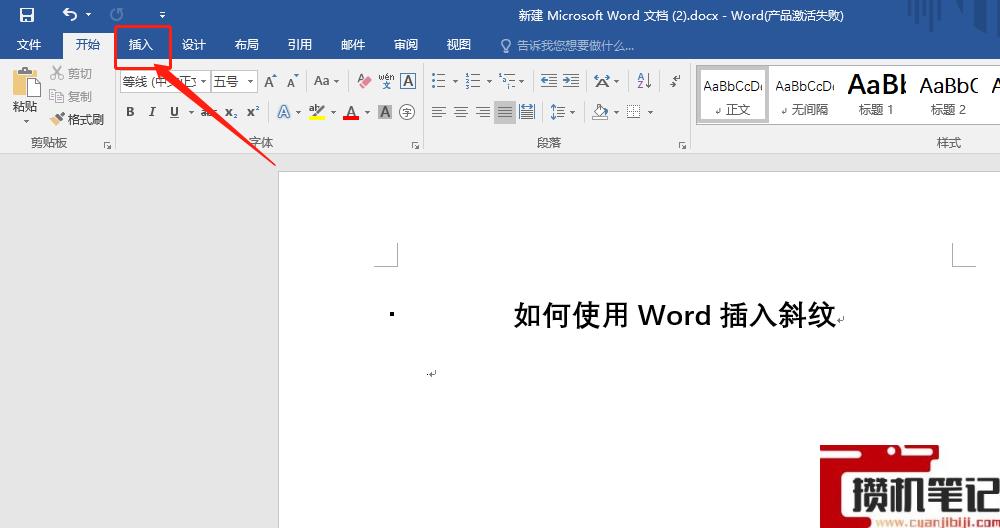Apply a multilevel list
Image resolution: width=1000 pixels, height=528 pixels.
click(x=507, y=81)
